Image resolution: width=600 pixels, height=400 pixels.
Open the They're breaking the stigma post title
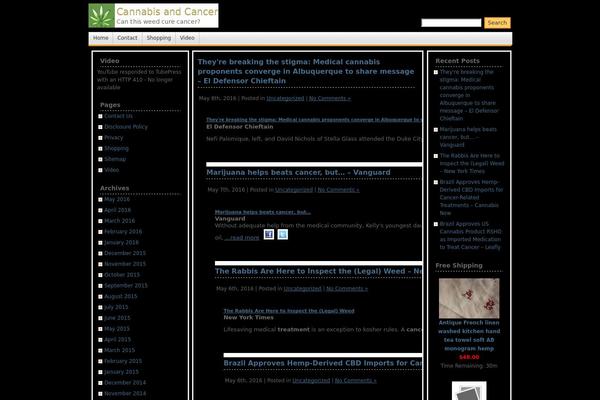[x=306, y=71]
